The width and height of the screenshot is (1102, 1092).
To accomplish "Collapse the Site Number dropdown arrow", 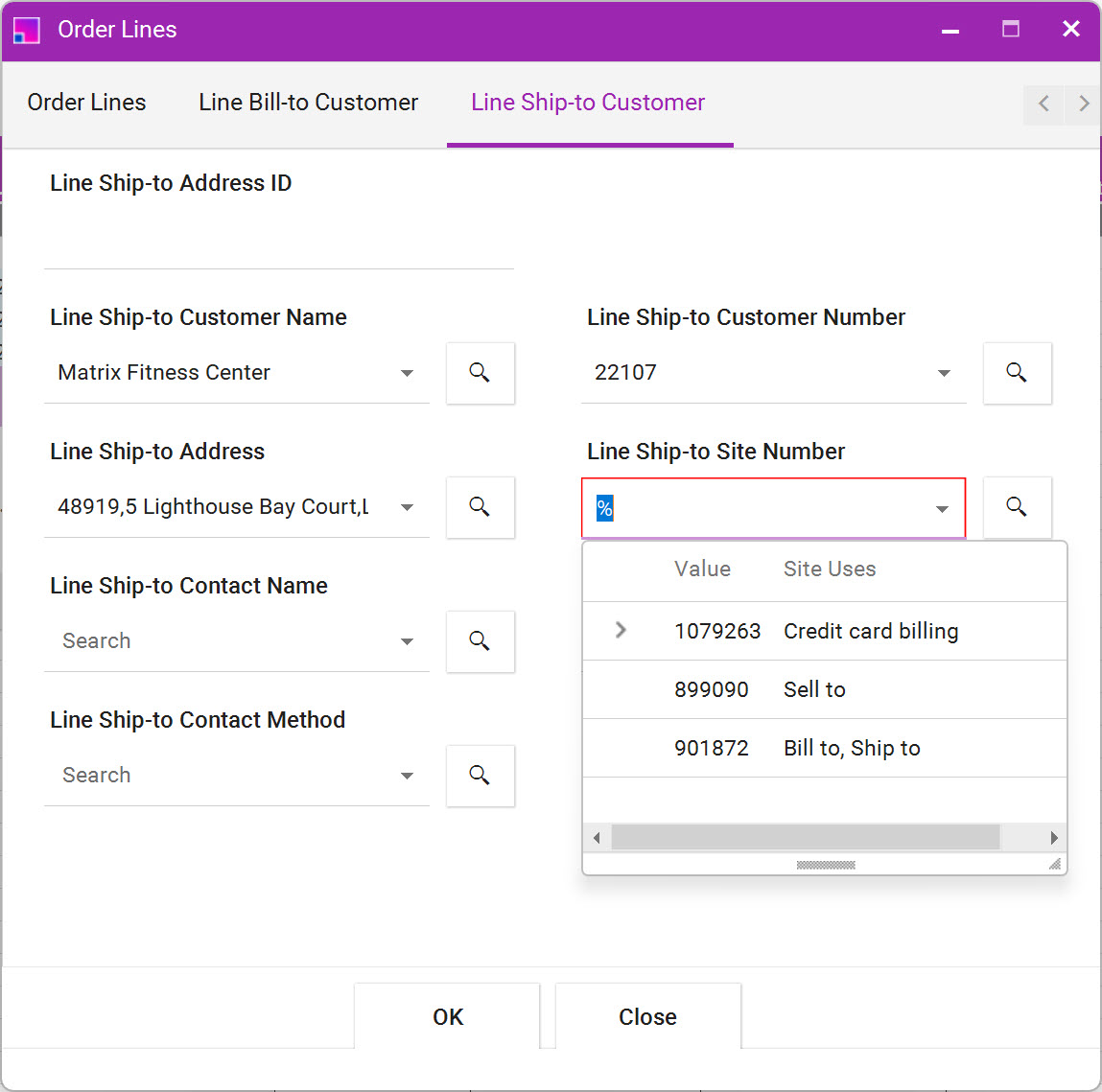I will tap(942, 509).
